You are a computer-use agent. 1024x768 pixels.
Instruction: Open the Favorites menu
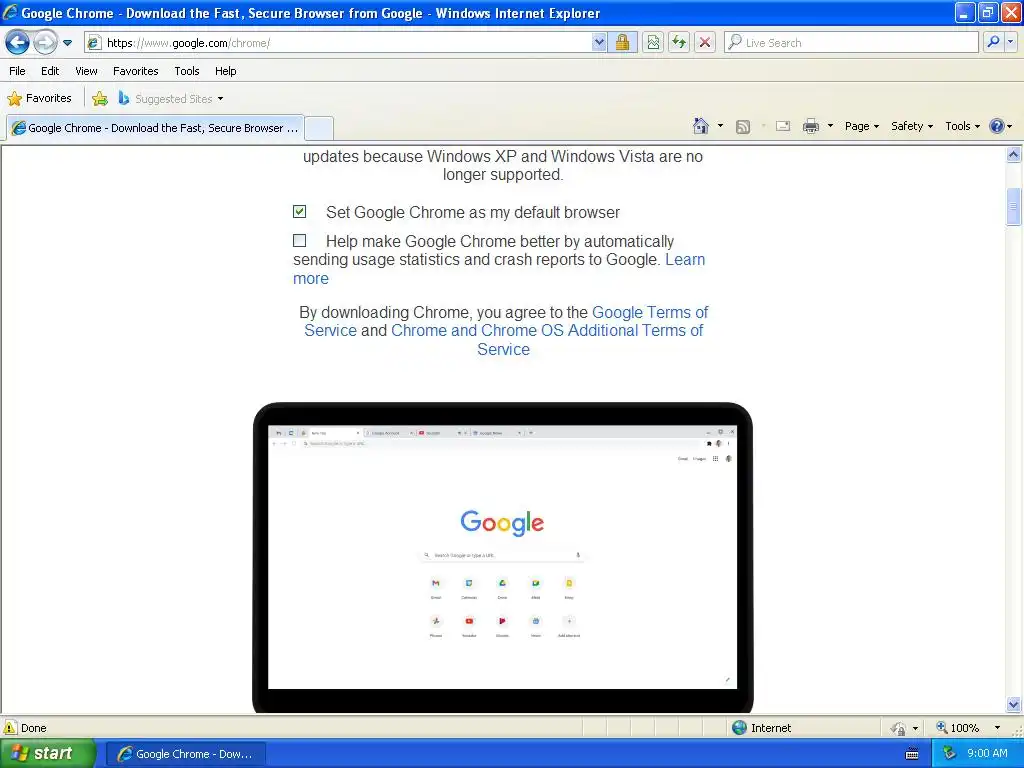point(135,71)
